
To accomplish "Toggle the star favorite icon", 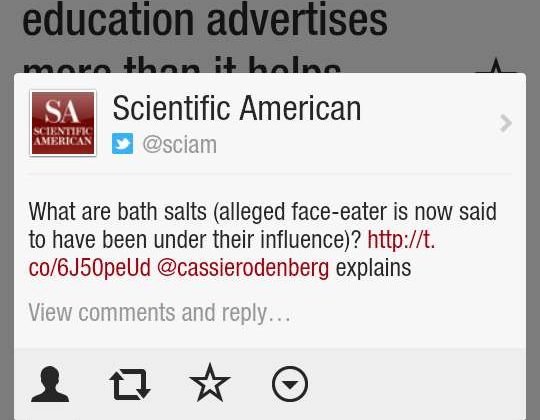I will (210, 383).
